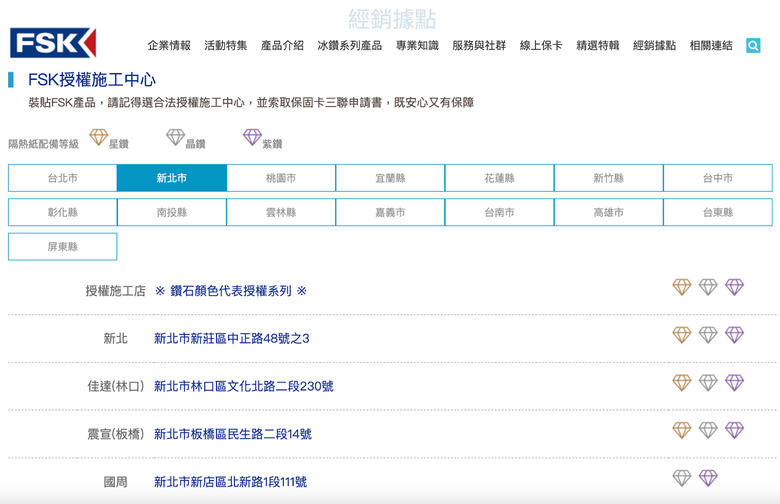Click gray diamond in 國周 row

[x=682, y=478]
